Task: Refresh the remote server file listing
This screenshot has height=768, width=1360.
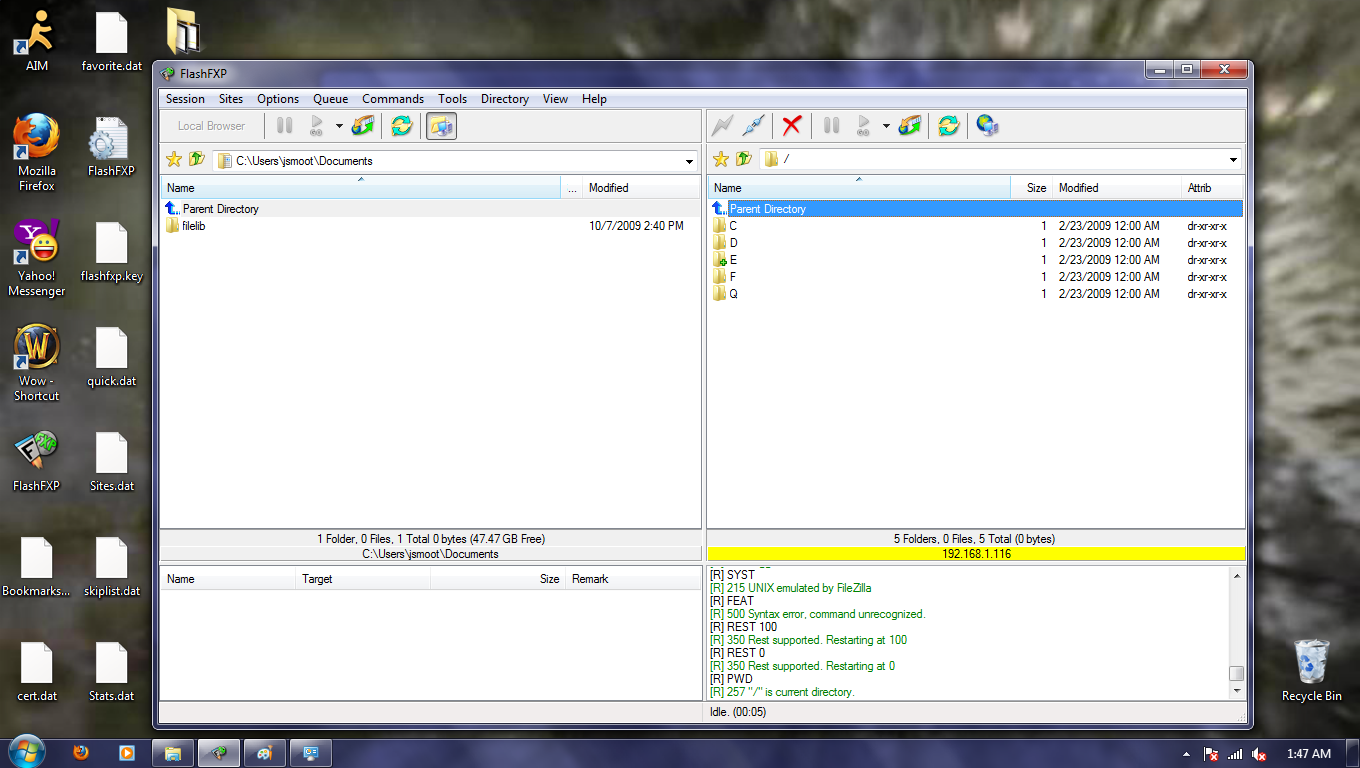Action: [948, 126]
